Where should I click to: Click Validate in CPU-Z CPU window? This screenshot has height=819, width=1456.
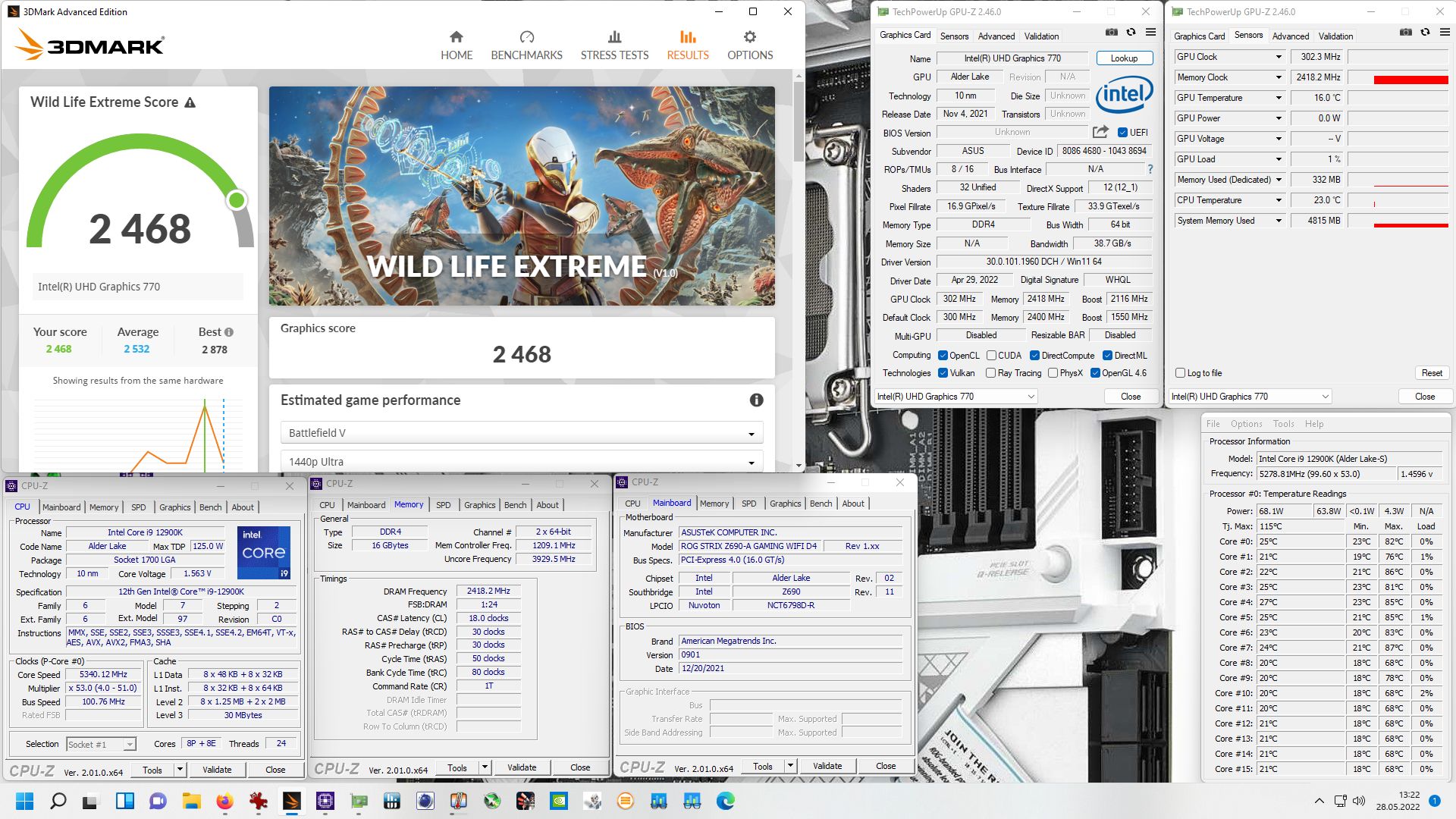[x=217, y=770]
